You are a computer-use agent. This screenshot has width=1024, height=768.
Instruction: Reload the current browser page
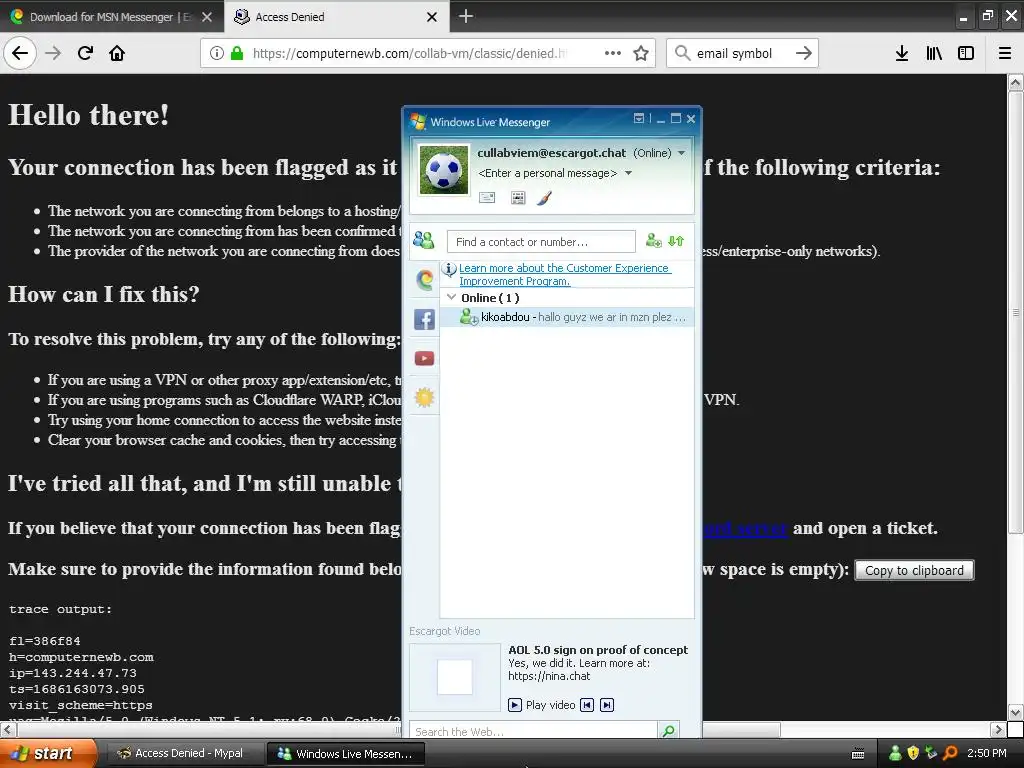[85, 53]
